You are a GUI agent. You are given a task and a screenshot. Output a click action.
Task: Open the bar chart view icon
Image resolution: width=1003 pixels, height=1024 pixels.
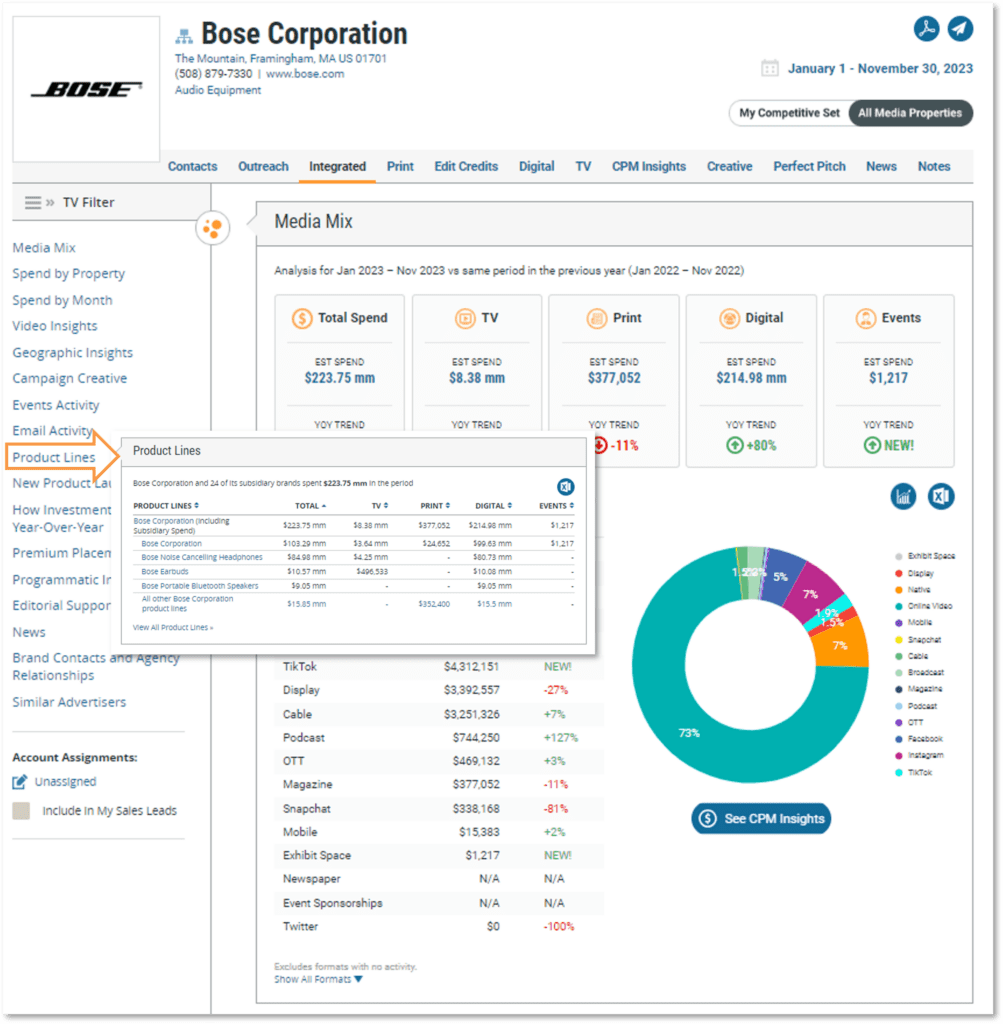[x=903, y=496]
